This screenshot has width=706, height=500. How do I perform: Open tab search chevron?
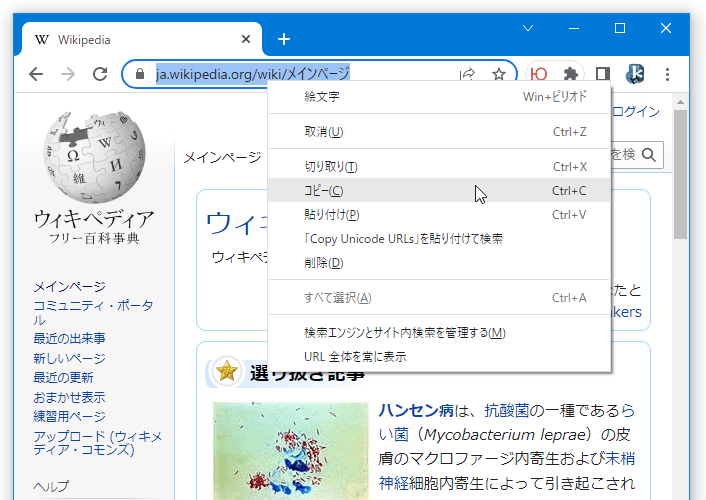pyautogui.click(x=528, y=28)
